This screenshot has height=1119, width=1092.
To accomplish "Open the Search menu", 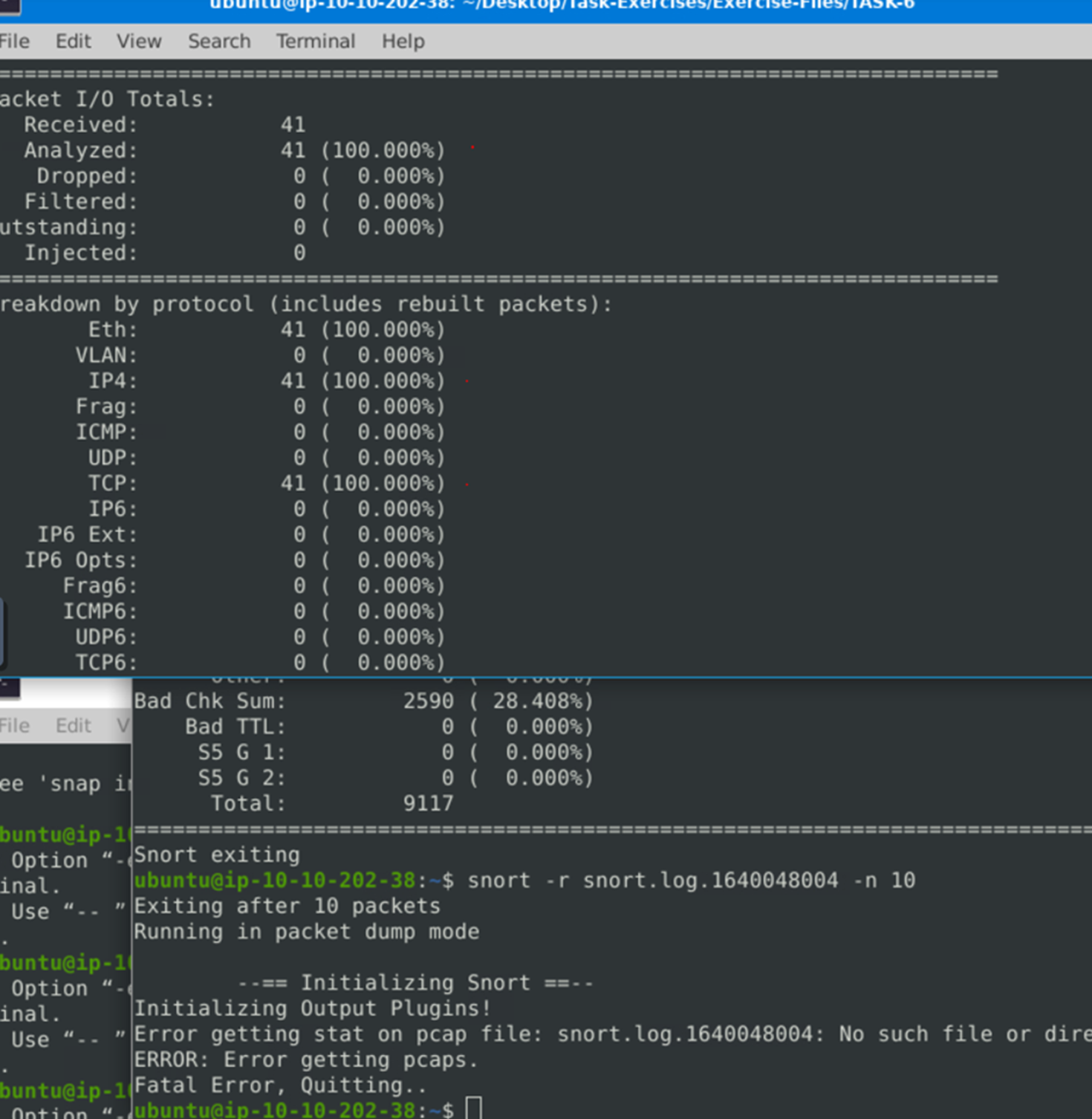I will [219, 41].
